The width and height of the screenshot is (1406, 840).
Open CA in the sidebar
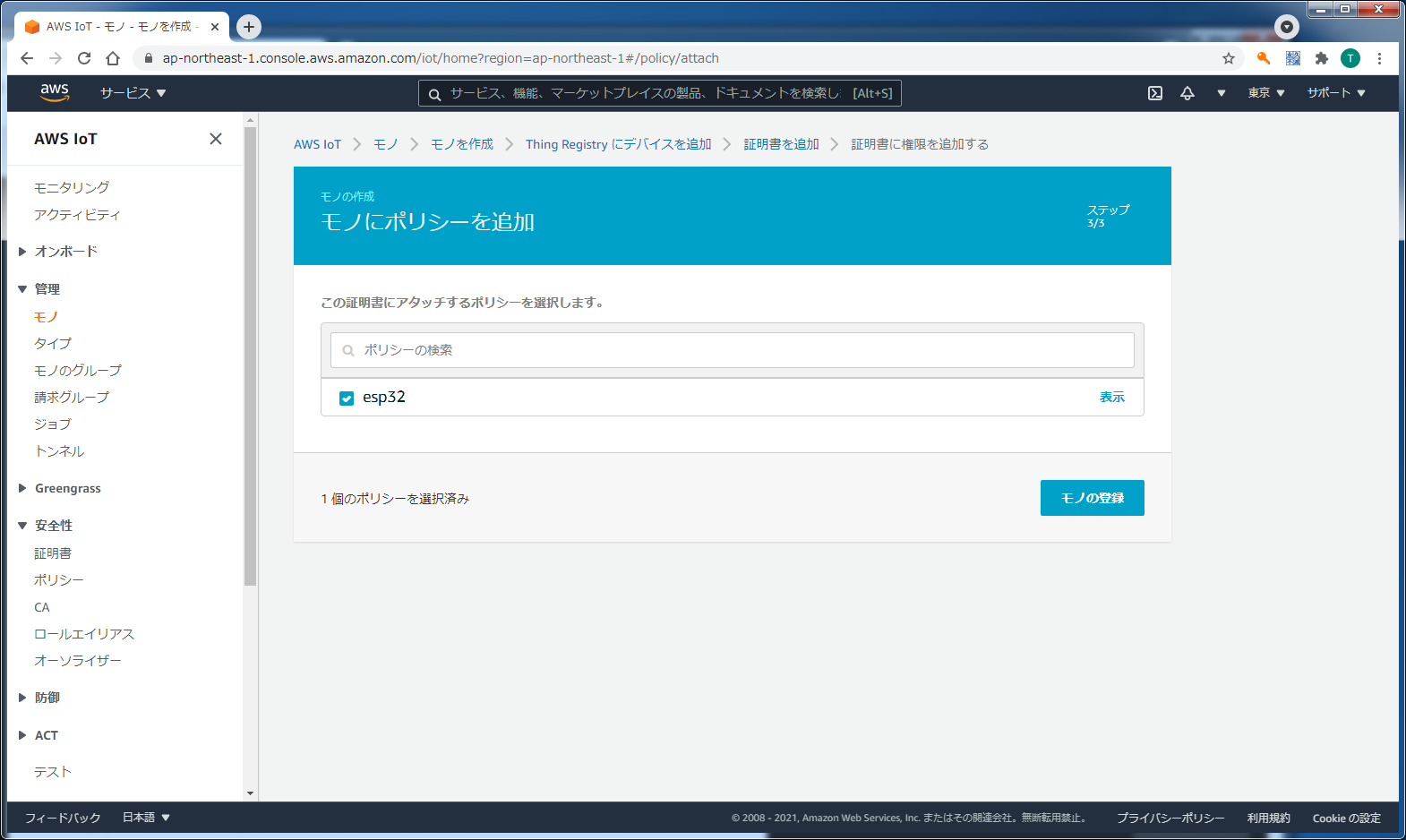[42, 607]
